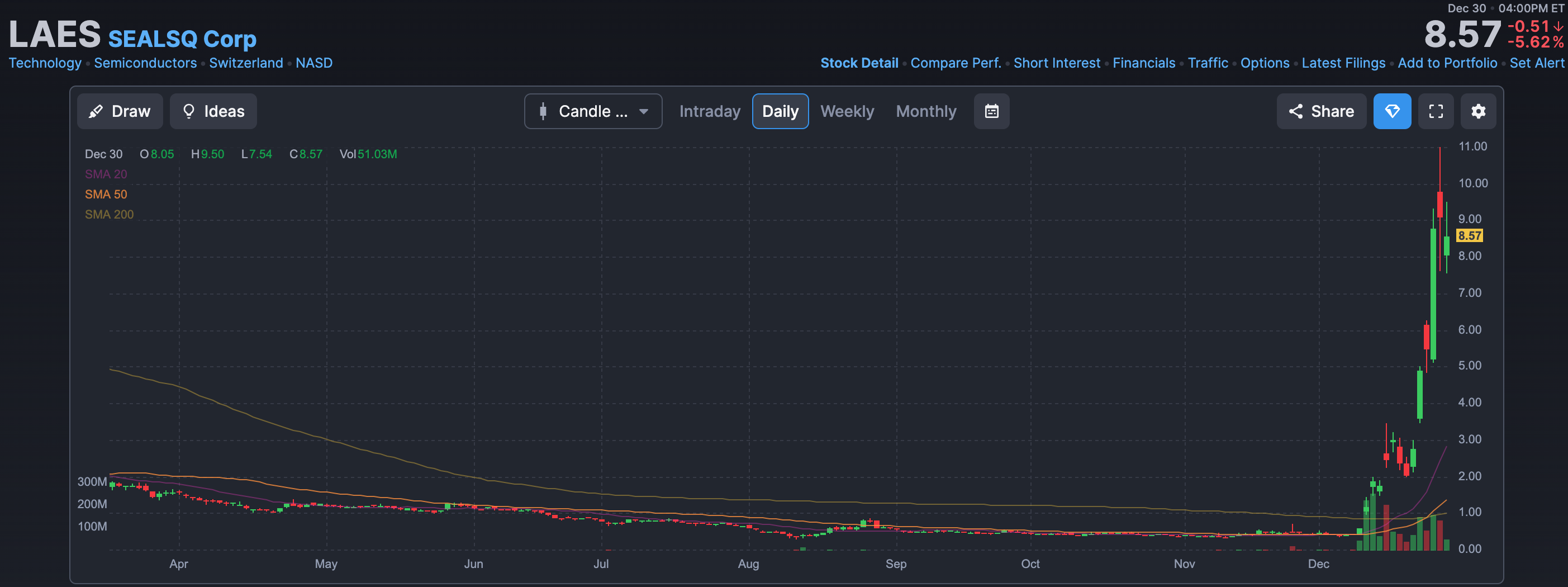Select the SMA 20 indicator label
This screenshot has height=587, width=1568.
106,174
